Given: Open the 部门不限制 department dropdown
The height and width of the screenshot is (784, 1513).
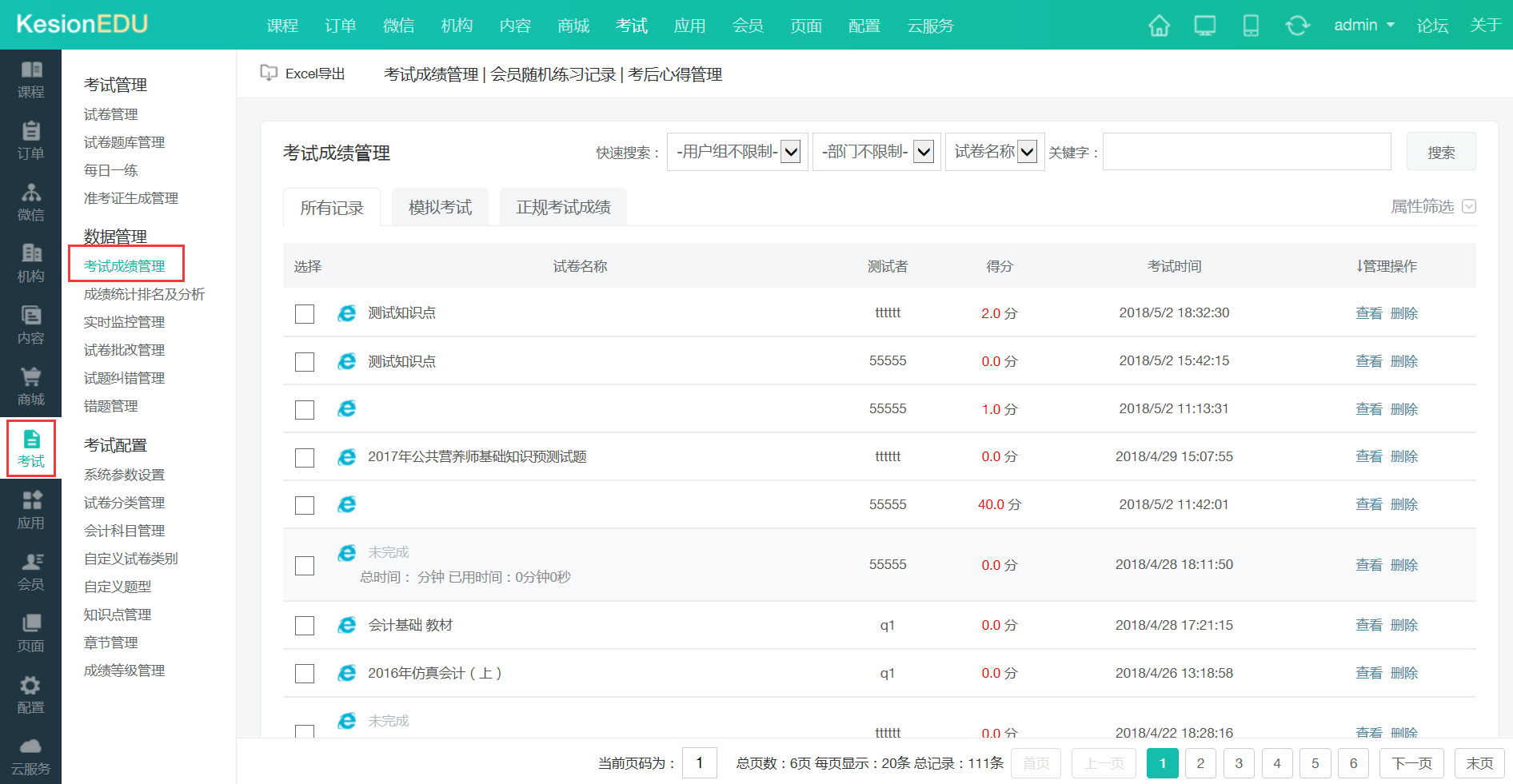Looking at the screenshot, I should coord(876,152).
